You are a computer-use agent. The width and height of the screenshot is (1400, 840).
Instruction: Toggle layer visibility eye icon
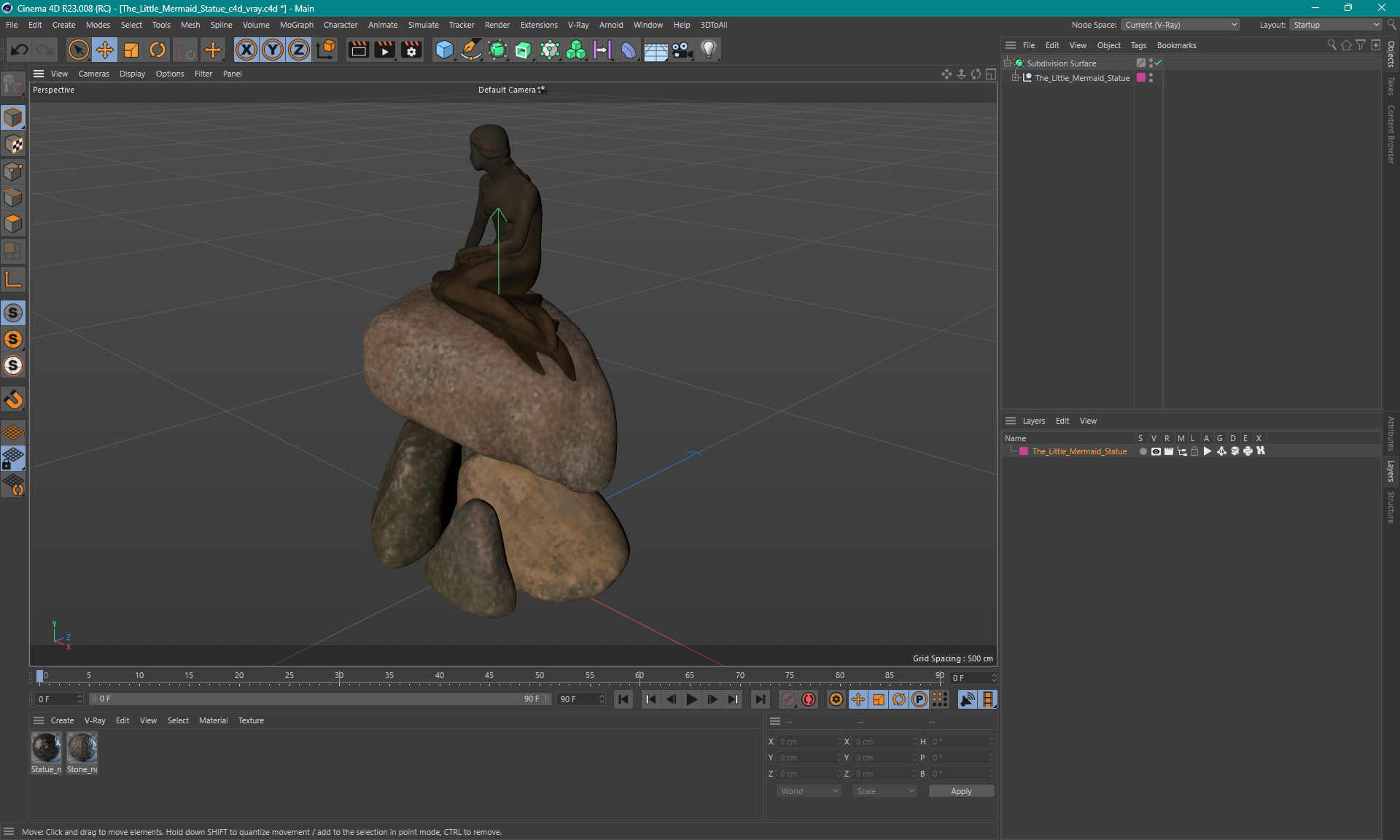click(x=1156, y=451)
